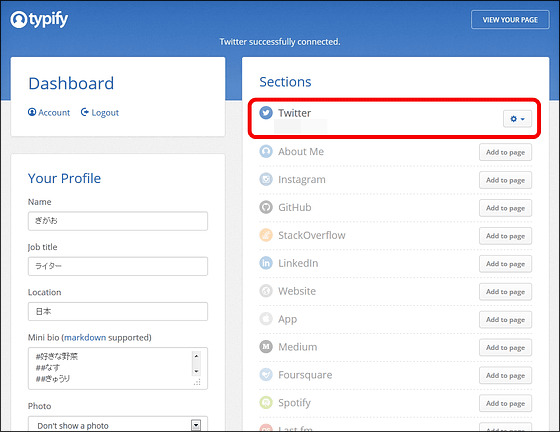Screen dimensions: 560x432
Task: Open View Your Page button
Action: pos(510,20)
